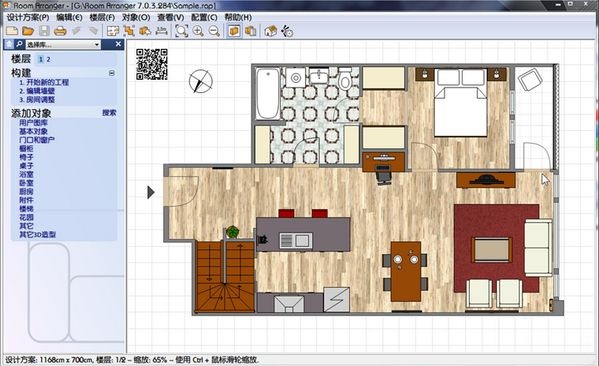Collapse the 构建 section
The width and height of the screenshot is (599, 366).
point(112,73)
